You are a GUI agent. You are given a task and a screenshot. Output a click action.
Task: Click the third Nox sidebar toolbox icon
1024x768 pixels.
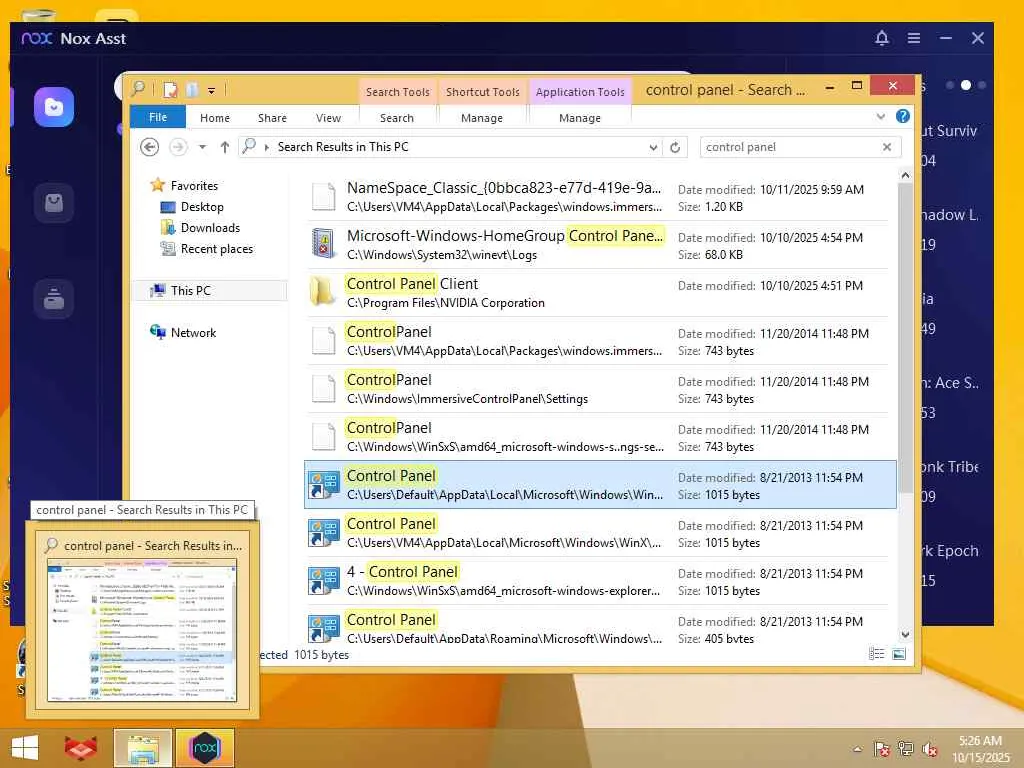point(54,299)
